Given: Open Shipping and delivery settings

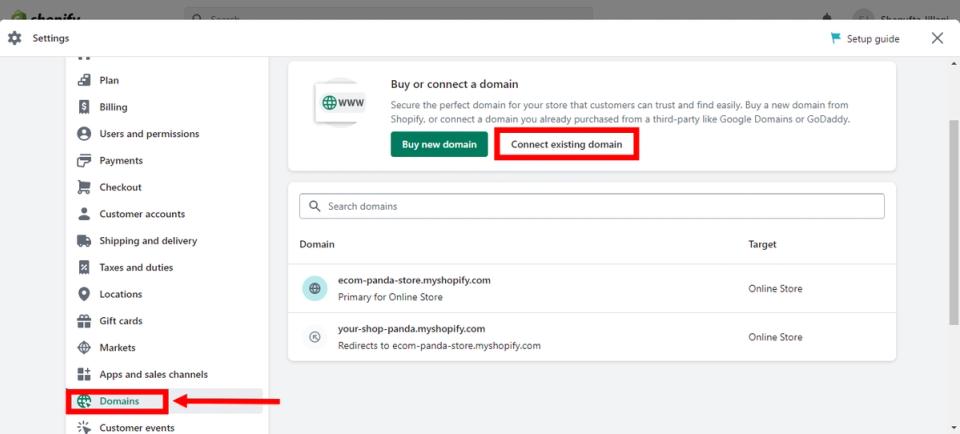Looking at the screenshot, I should pyautogui.click(x=148, y=241).
